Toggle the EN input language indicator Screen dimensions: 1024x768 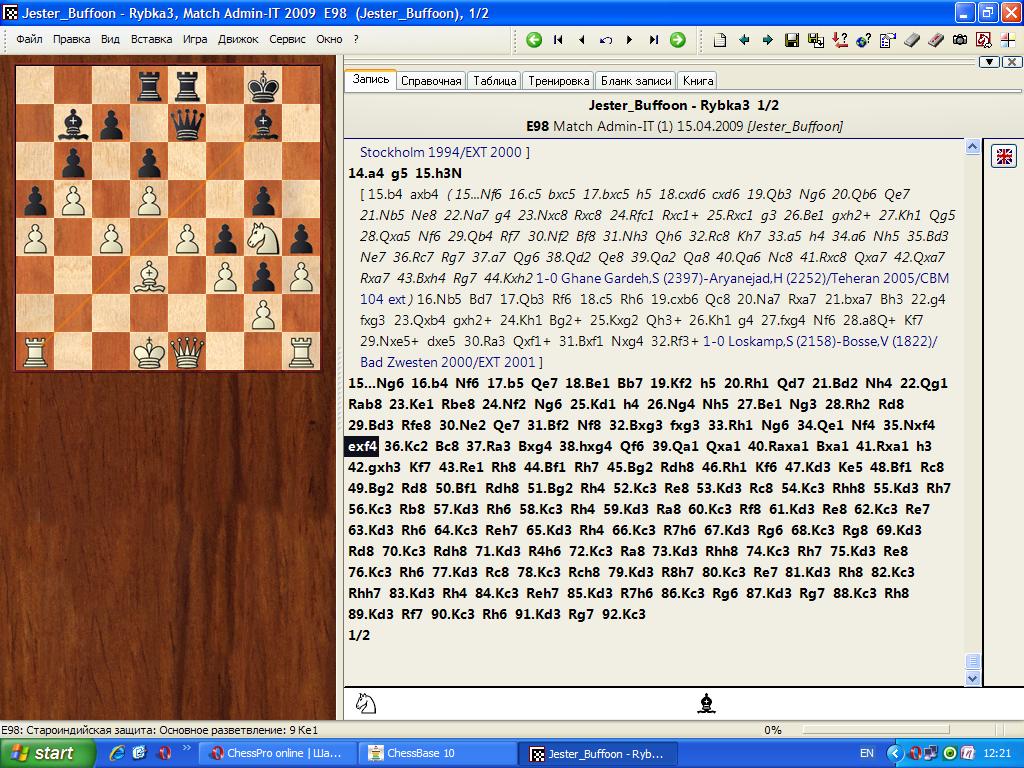point(866,753)
